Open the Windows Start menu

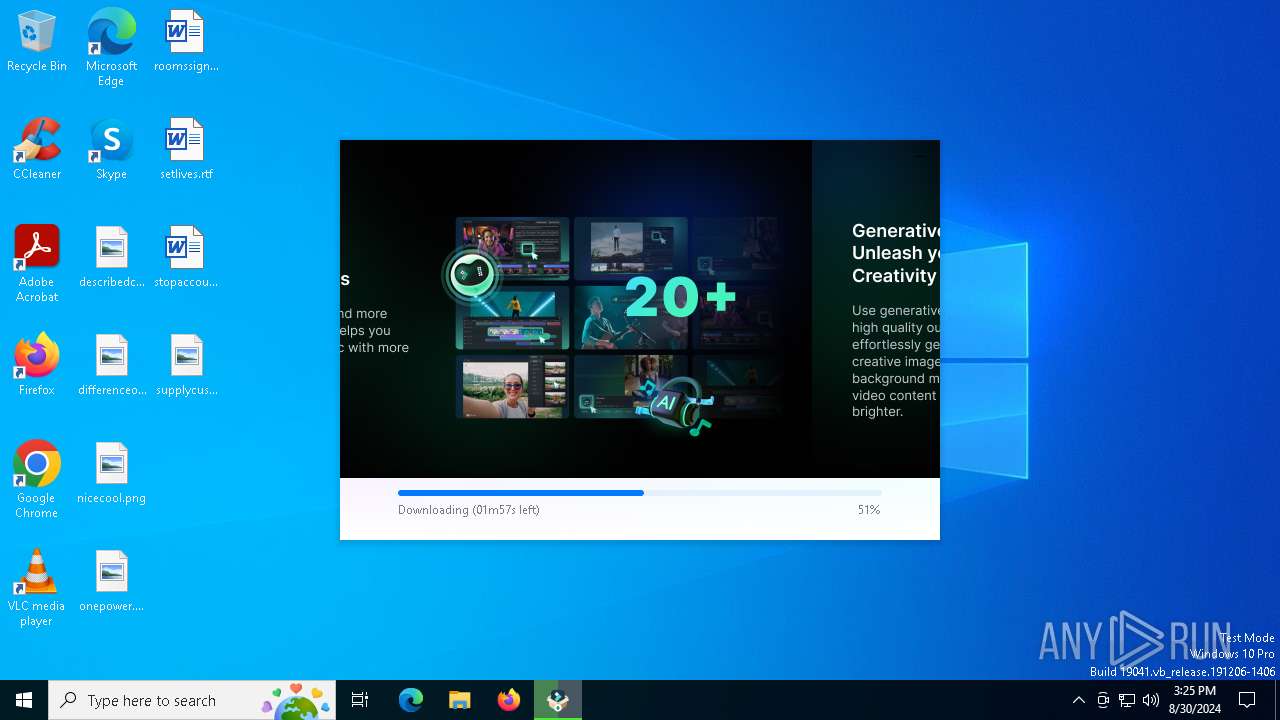click(x=24, y=700)
